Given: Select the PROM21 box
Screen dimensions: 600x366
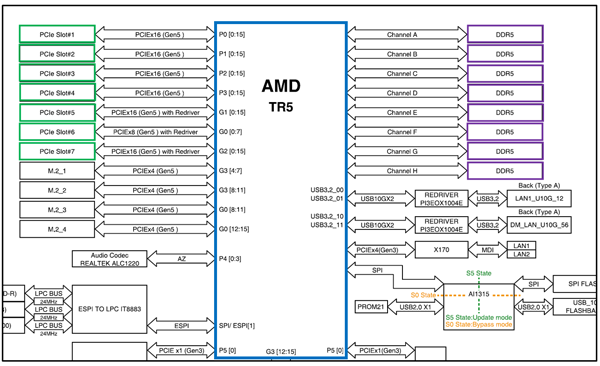Looking at the screenshot, I should [371, 307].
